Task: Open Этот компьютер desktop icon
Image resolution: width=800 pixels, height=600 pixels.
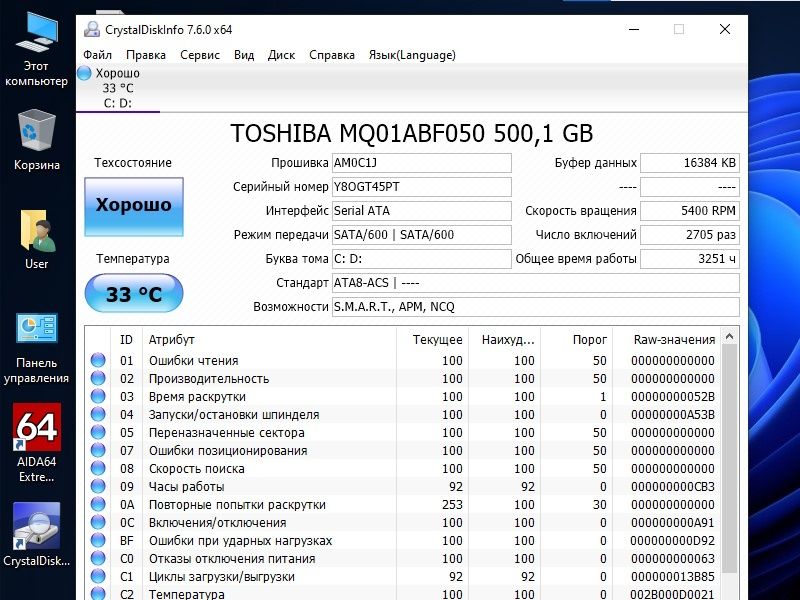Action: click(36, 49)
